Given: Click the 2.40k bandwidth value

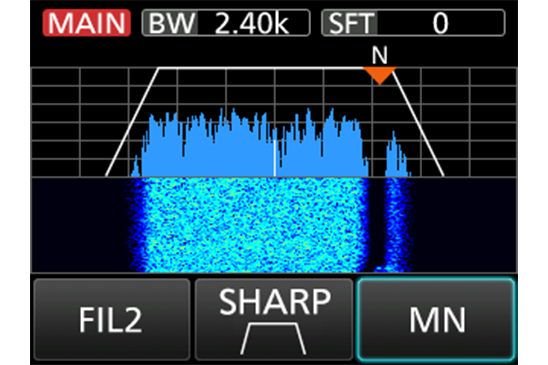Looking at the screenshot, I should click(252, 23).
